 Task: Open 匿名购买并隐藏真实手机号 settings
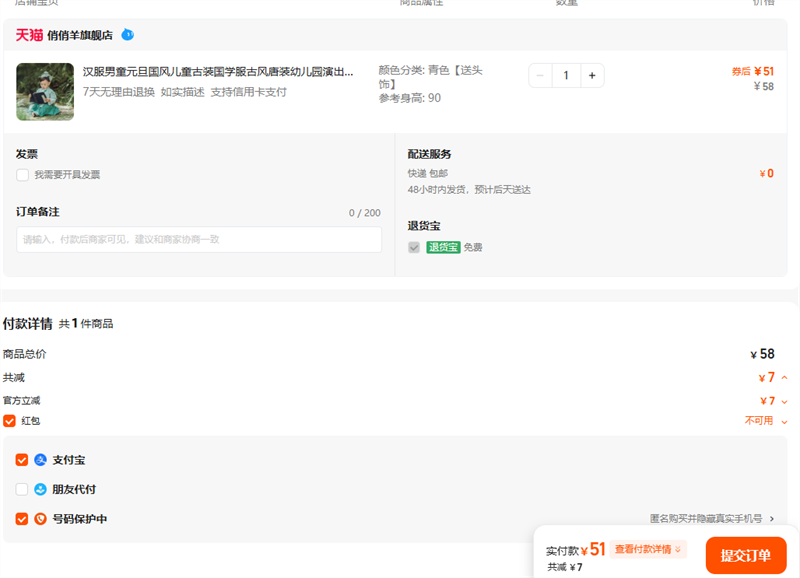point(712,519)
